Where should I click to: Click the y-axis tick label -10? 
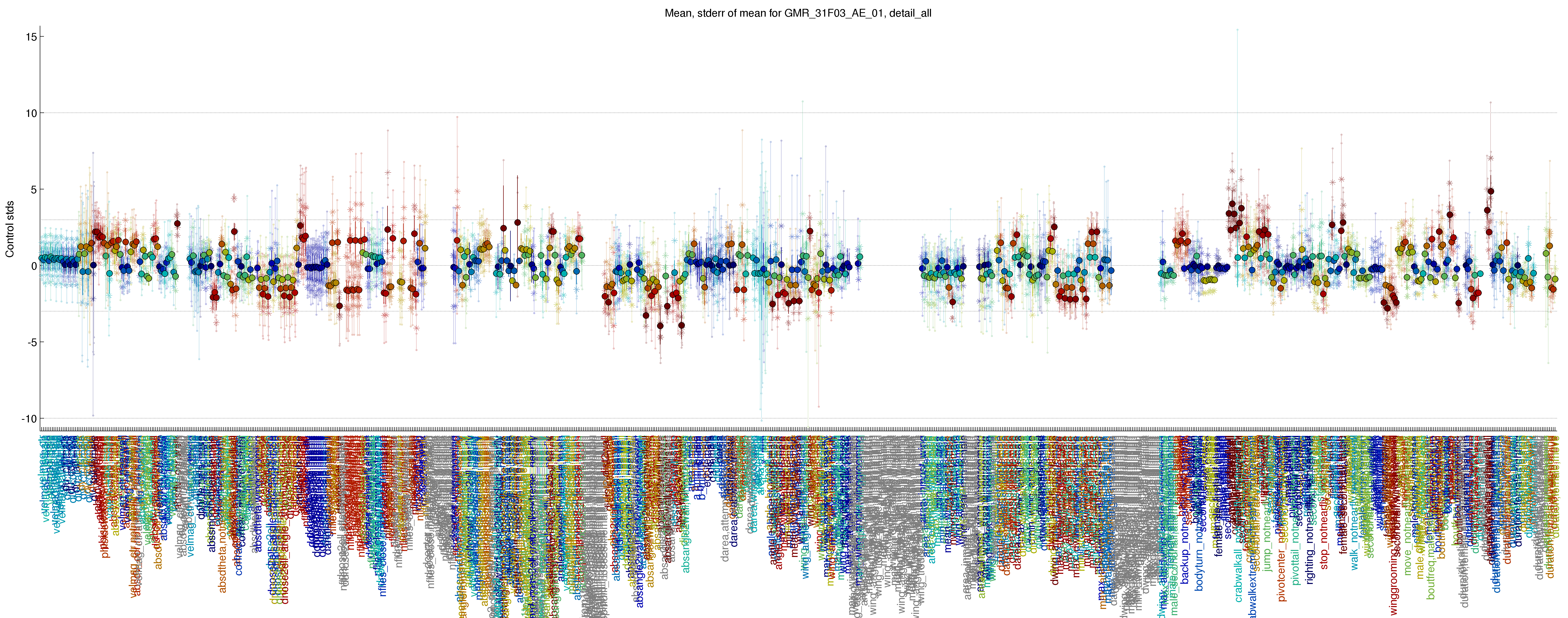point(29,418)
